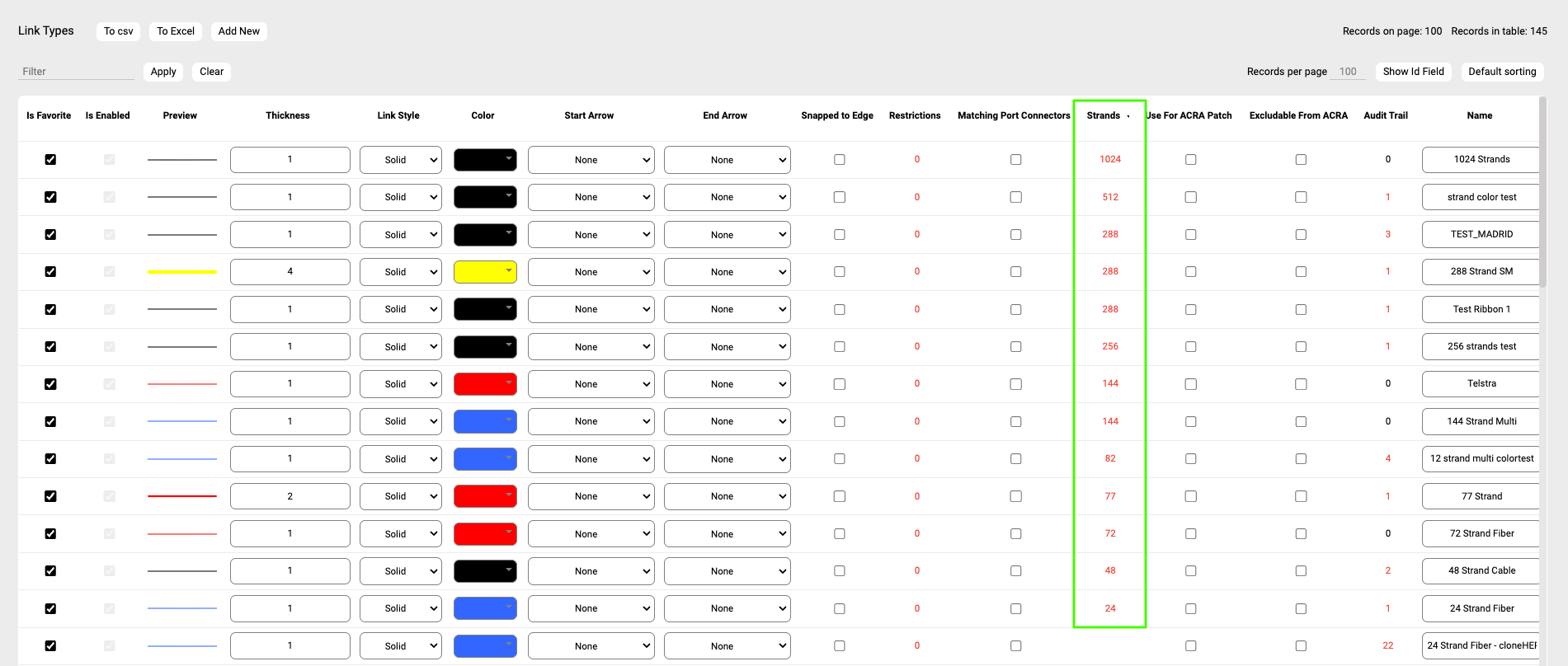Expand Start Arrow dropdown for TEST_MADRID row
The width and height of the screenshot is (1568, 666).
click(x=591, y=235)
